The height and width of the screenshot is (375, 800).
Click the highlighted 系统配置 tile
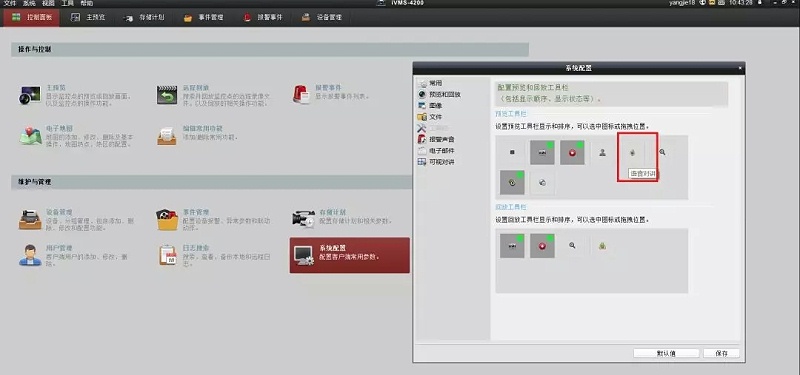point(349,255)
